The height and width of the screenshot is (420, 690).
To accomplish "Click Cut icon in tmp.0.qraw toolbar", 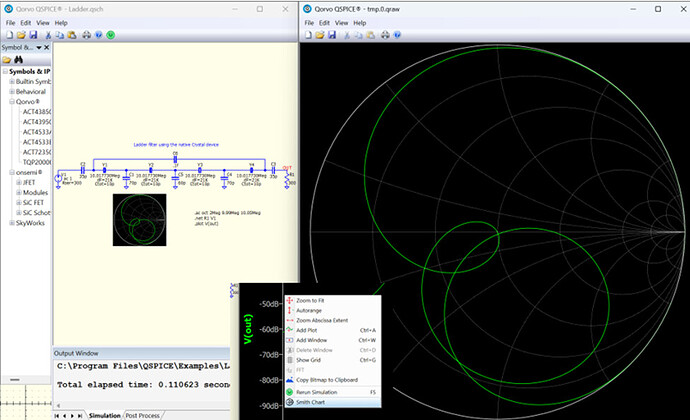I will pos(347,35).
